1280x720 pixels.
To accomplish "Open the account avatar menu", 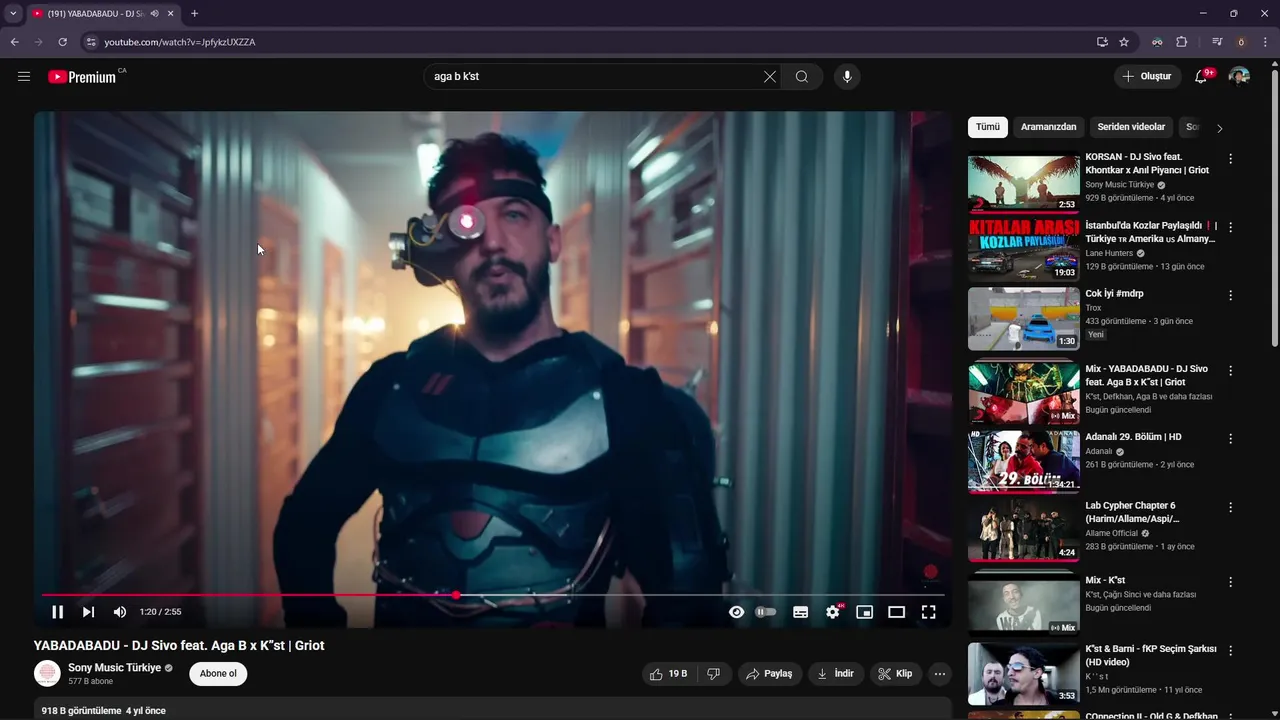I will point(1239,76).
